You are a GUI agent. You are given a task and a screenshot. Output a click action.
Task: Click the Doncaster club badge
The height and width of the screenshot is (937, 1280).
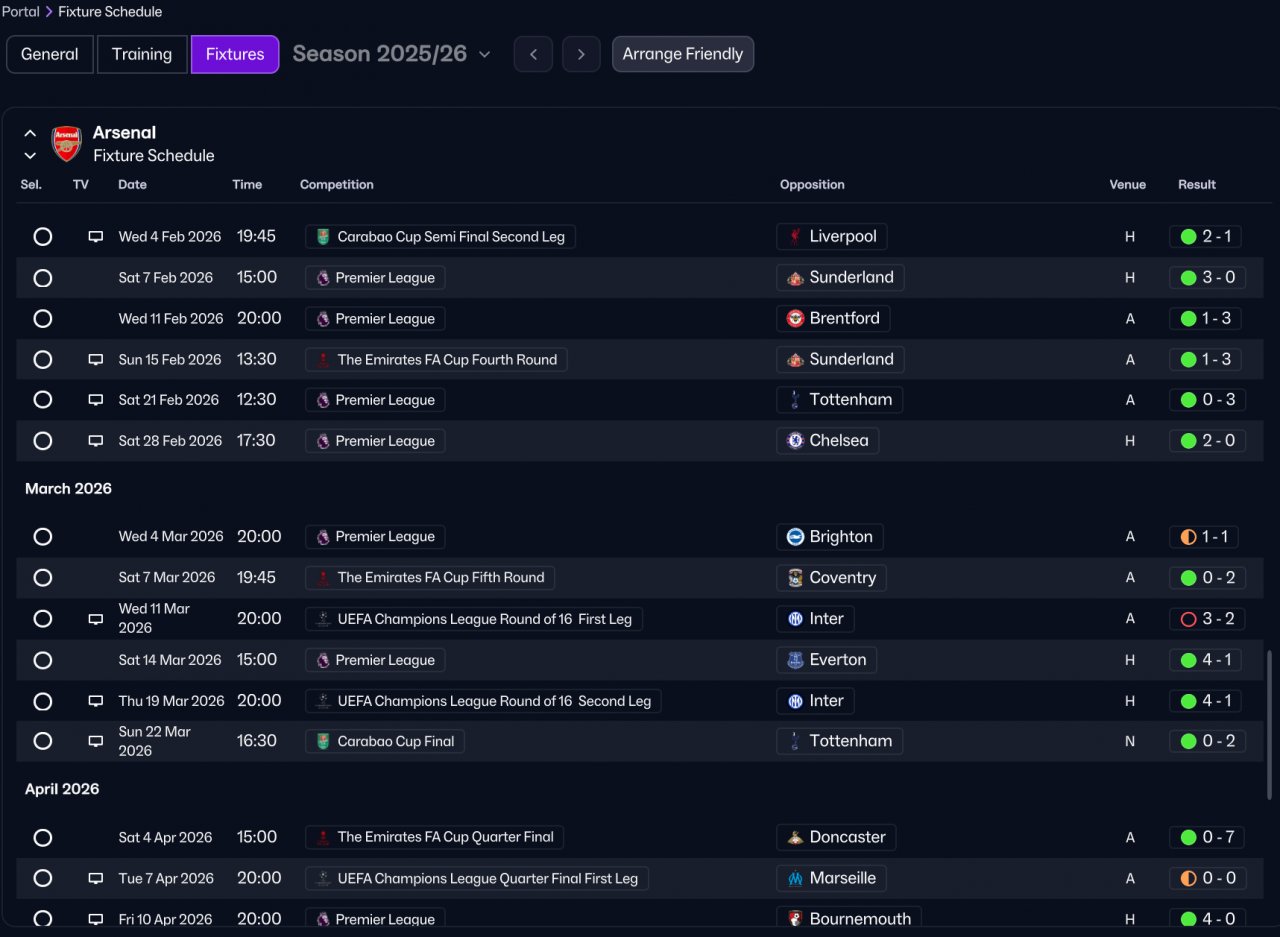pos(795,838)
